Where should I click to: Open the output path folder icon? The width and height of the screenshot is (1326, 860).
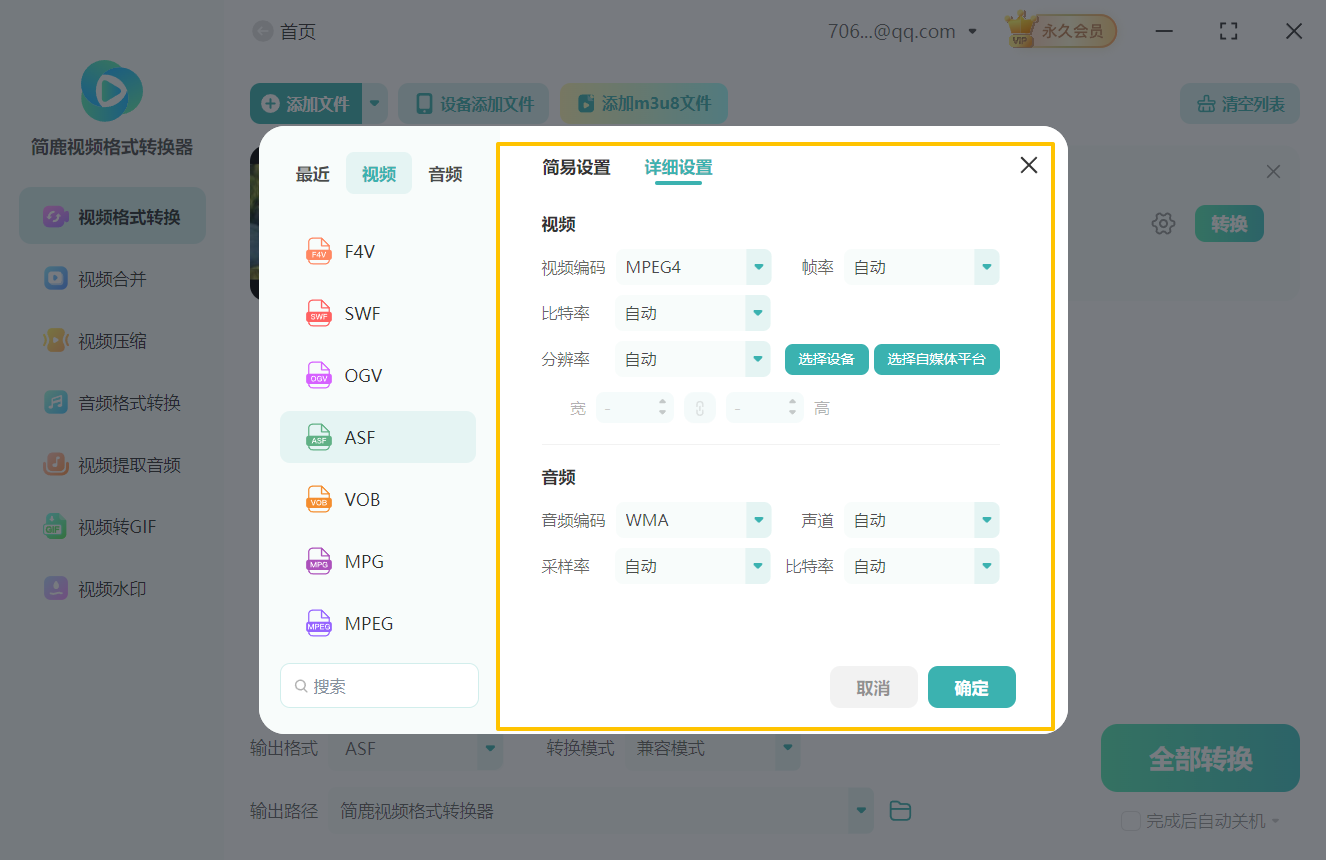(899, 810)
